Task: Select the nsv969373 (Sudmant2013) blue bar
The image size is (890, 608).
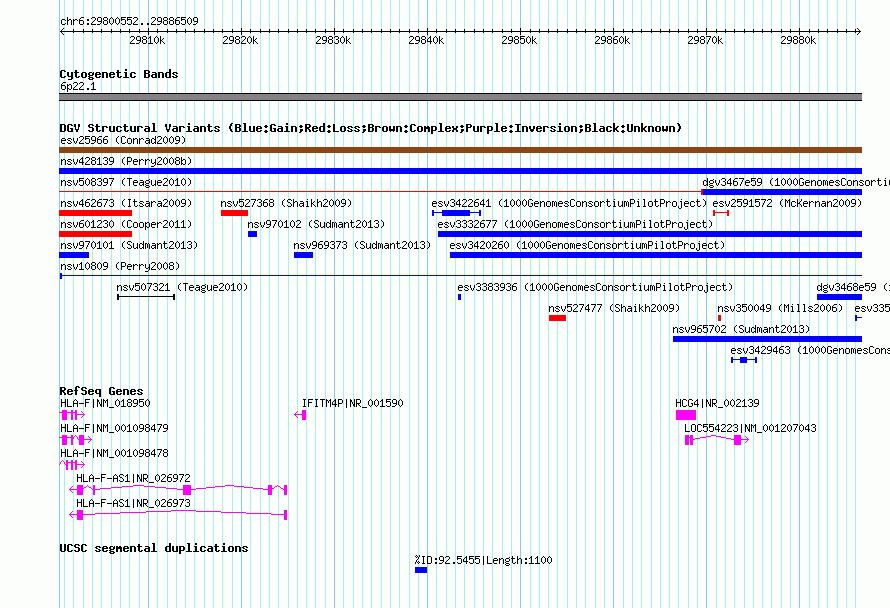Action: pos(303,255)
